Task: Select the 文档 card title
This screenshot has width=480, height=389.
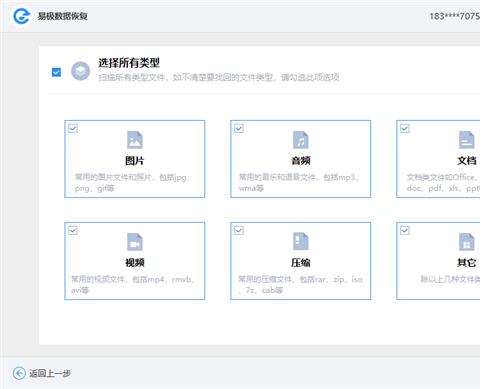Action: point(467,161)
